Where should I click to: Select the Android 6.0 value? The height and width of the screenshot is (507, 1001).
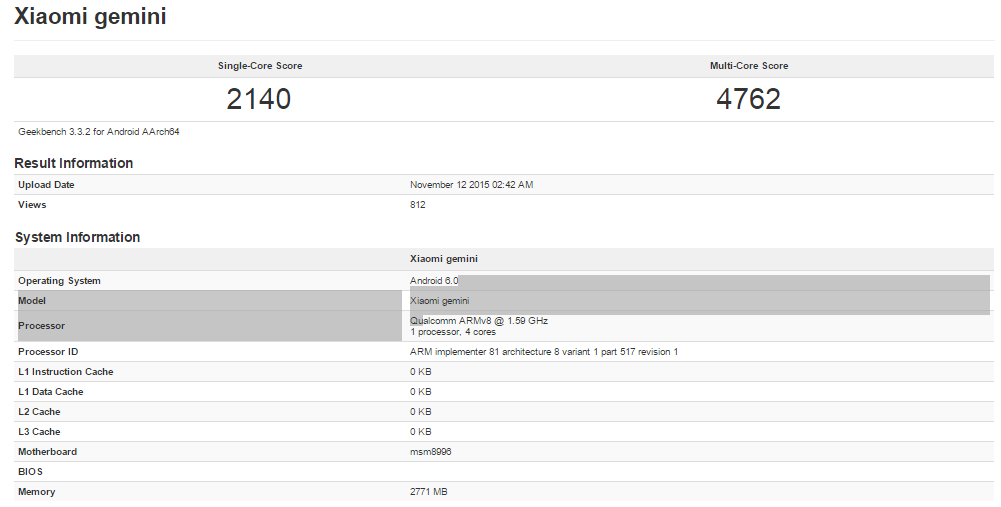coord(434,281)
